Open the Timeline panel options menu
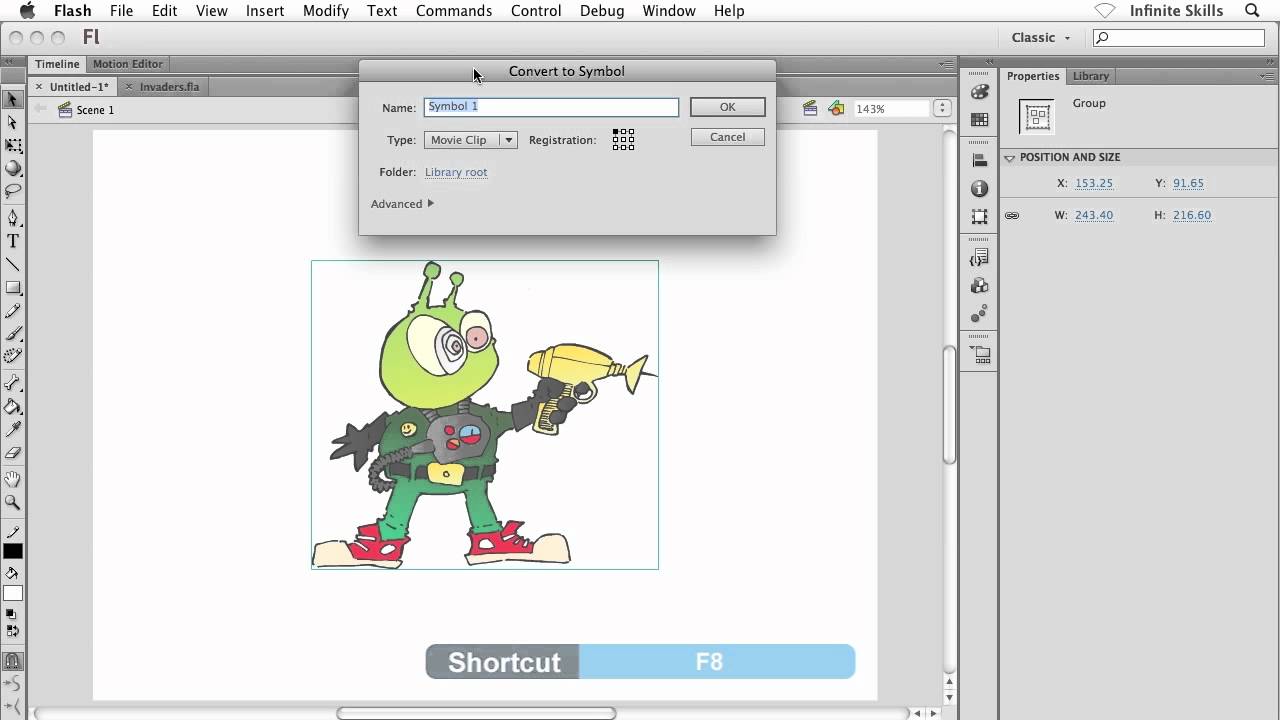1280x720 pixels. (946, 64)
